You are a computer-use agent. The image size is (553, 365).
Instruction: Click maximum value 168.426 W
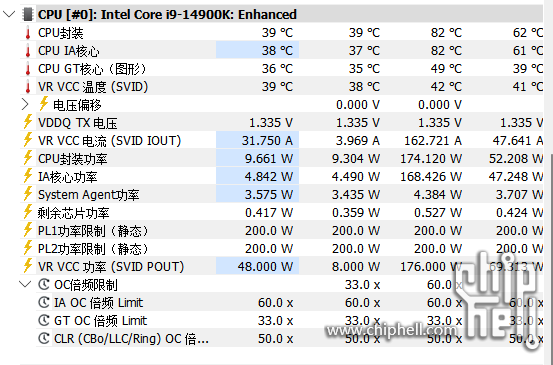[431, 177]
